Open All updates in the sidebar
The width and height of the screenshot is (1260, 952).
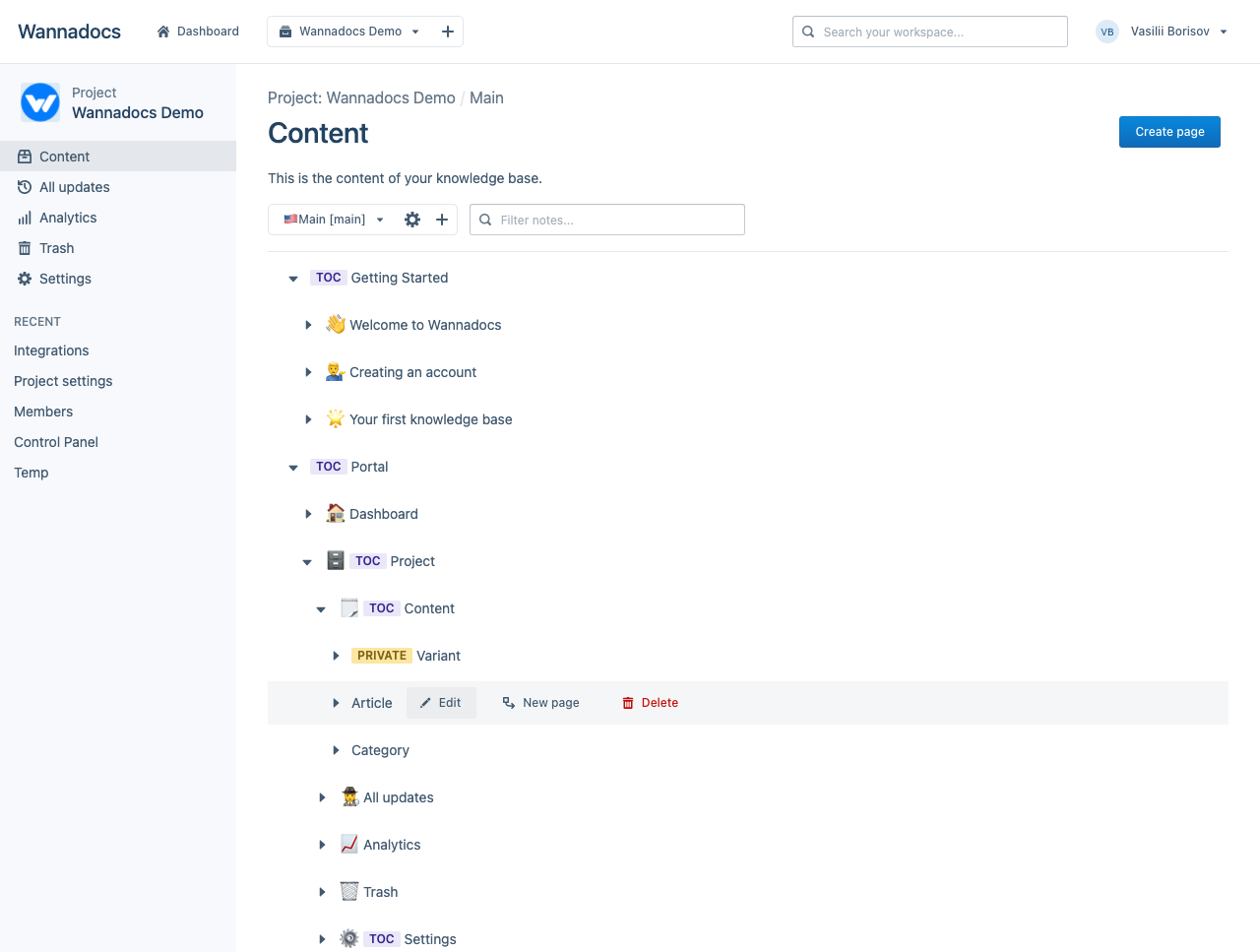coord(118,187)
